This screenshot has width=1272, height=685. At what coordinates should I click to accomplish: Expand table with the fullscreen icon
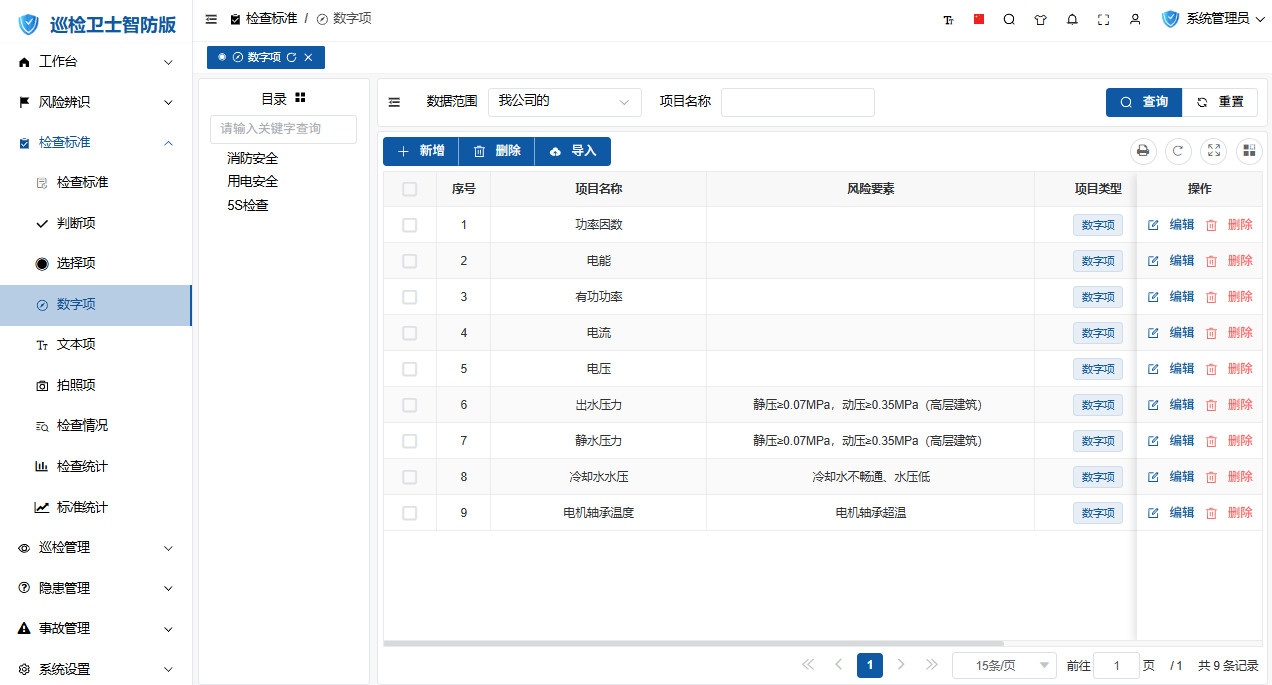[x=1213, y=151]
